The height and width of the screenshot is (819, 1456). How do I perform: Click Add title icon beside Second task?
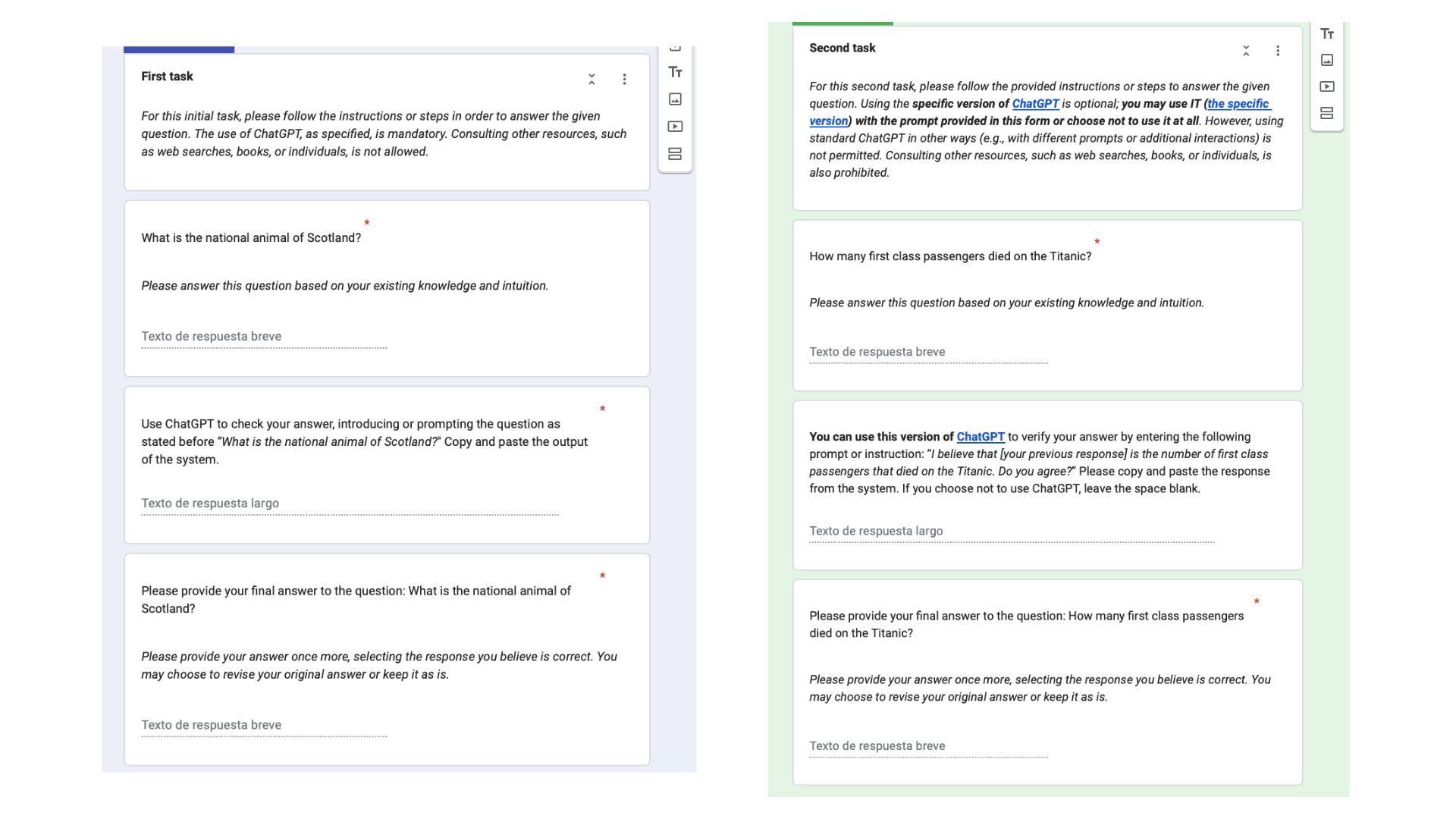click(x=1326, y=33)
